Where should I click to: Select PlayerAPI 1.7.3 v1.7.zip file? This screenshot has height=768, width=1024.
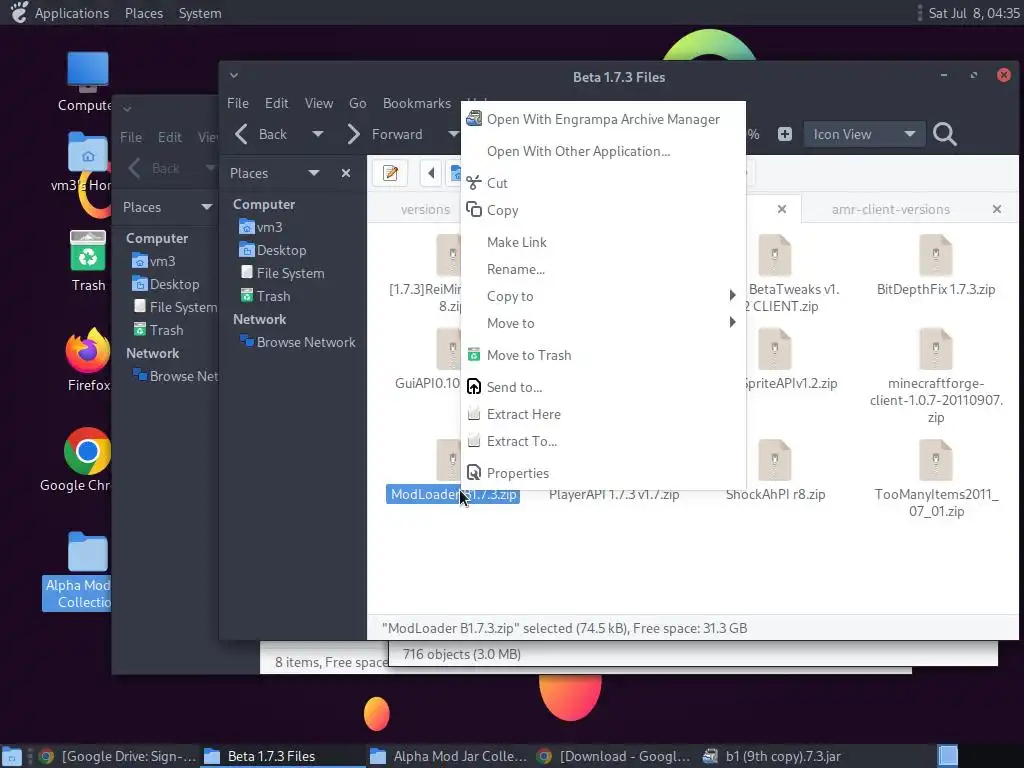614,494
